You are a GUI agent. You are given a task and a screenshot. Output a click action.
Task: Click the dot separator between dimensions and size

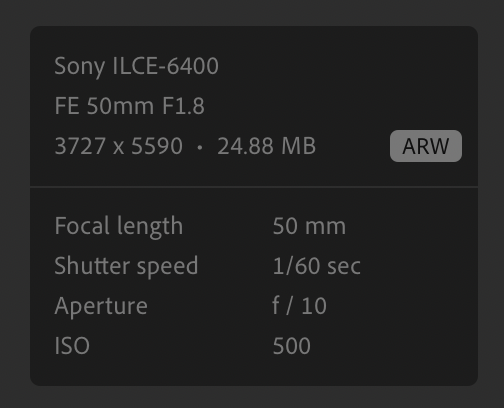[200, 147]
